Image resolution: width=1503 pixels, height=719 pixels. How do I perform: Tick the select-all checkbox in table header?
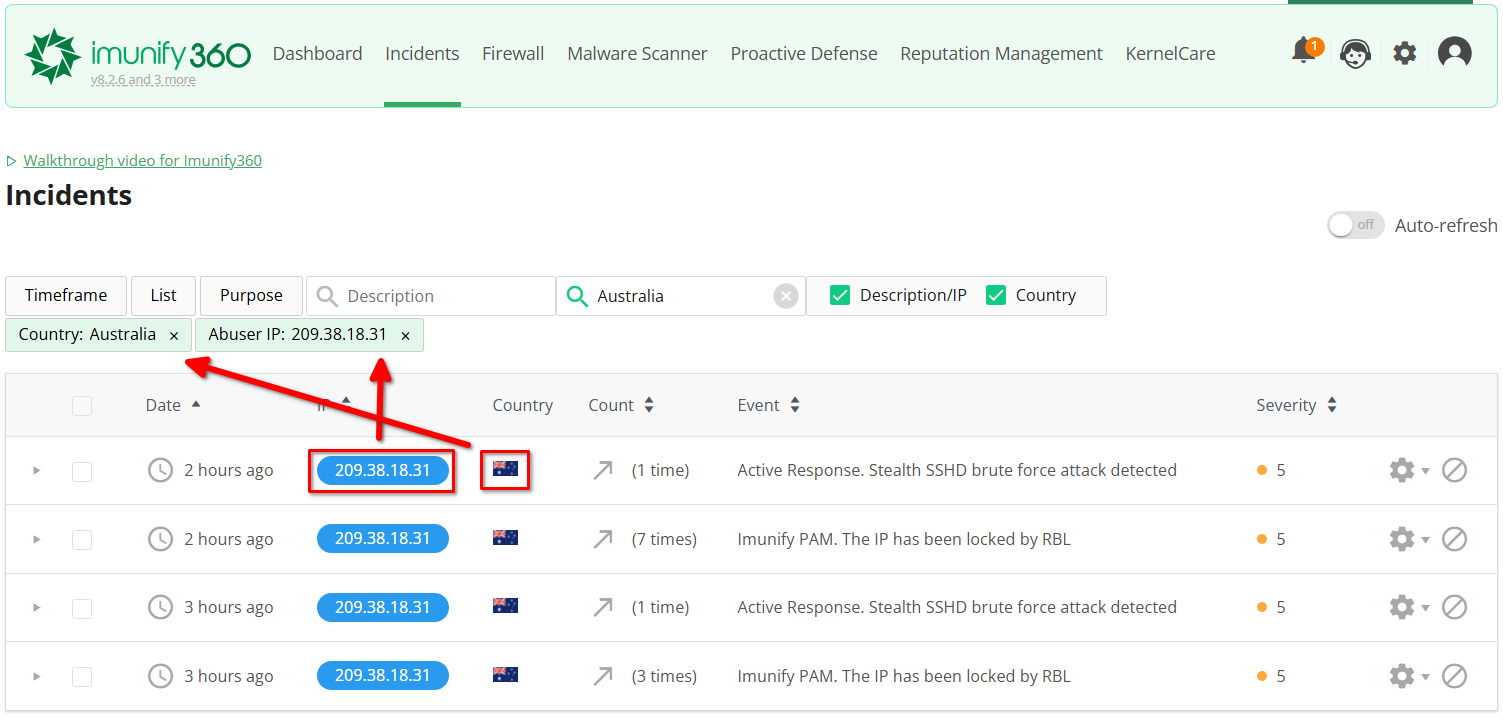pyautogui.click(x=82, y=405)
